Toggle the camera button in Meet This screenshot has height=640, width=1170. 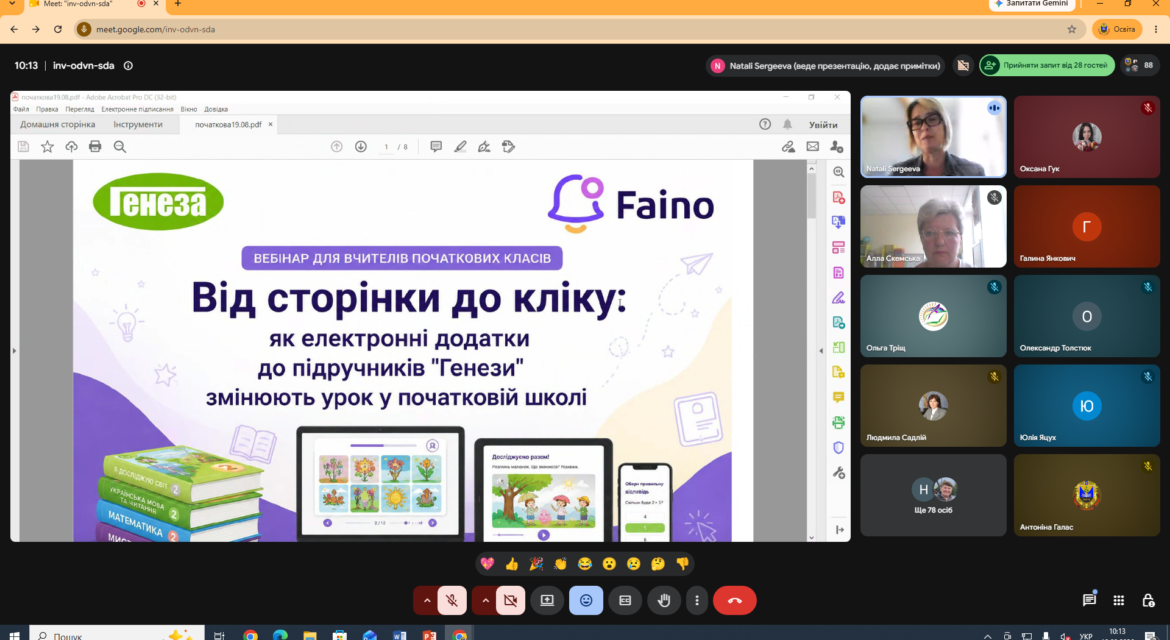pos(510,600)
